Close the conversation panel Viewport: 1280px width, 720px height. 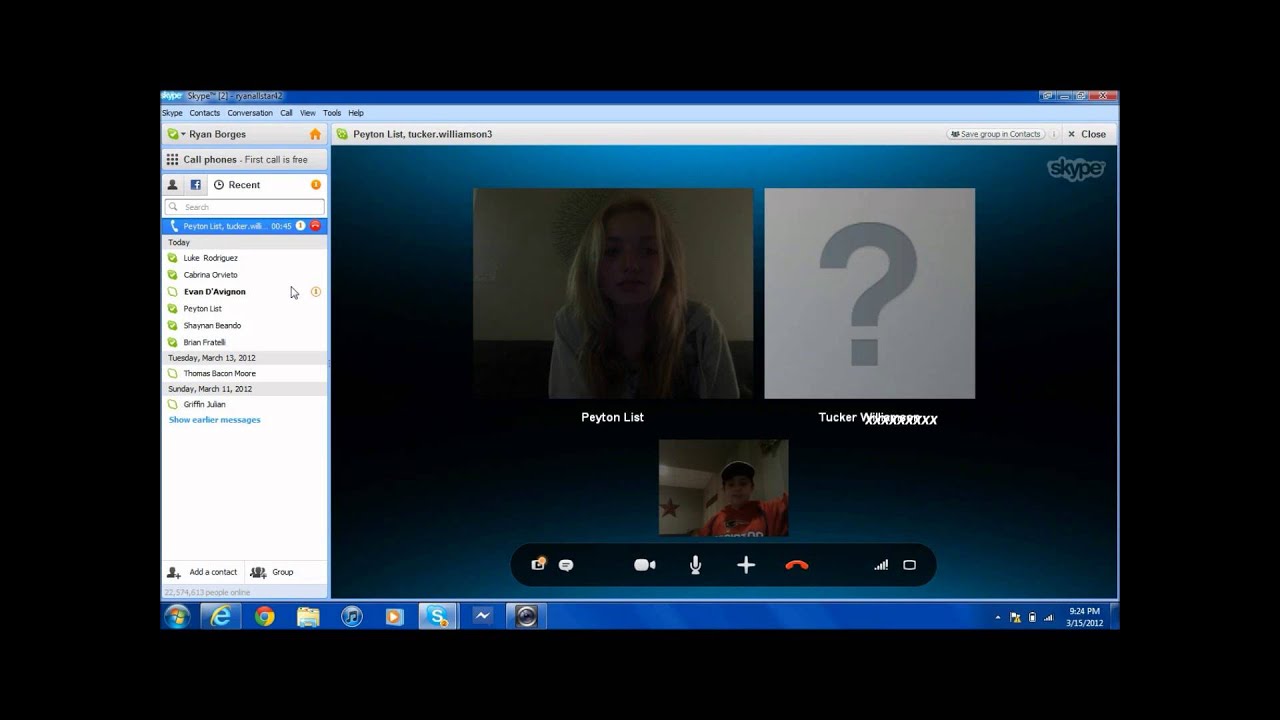(x=1087, y=134)
